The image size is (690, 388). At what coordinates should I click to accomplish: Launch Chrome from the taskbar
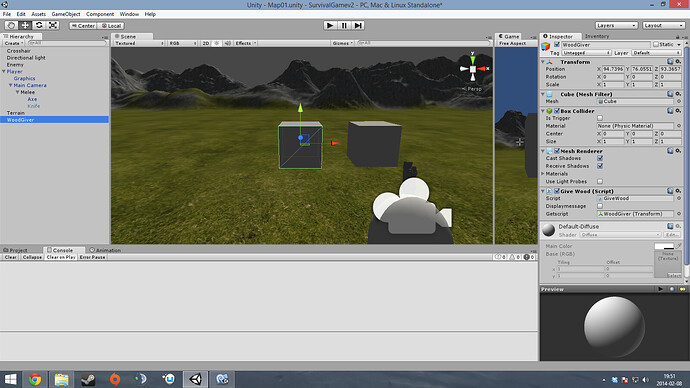point(35,379)
